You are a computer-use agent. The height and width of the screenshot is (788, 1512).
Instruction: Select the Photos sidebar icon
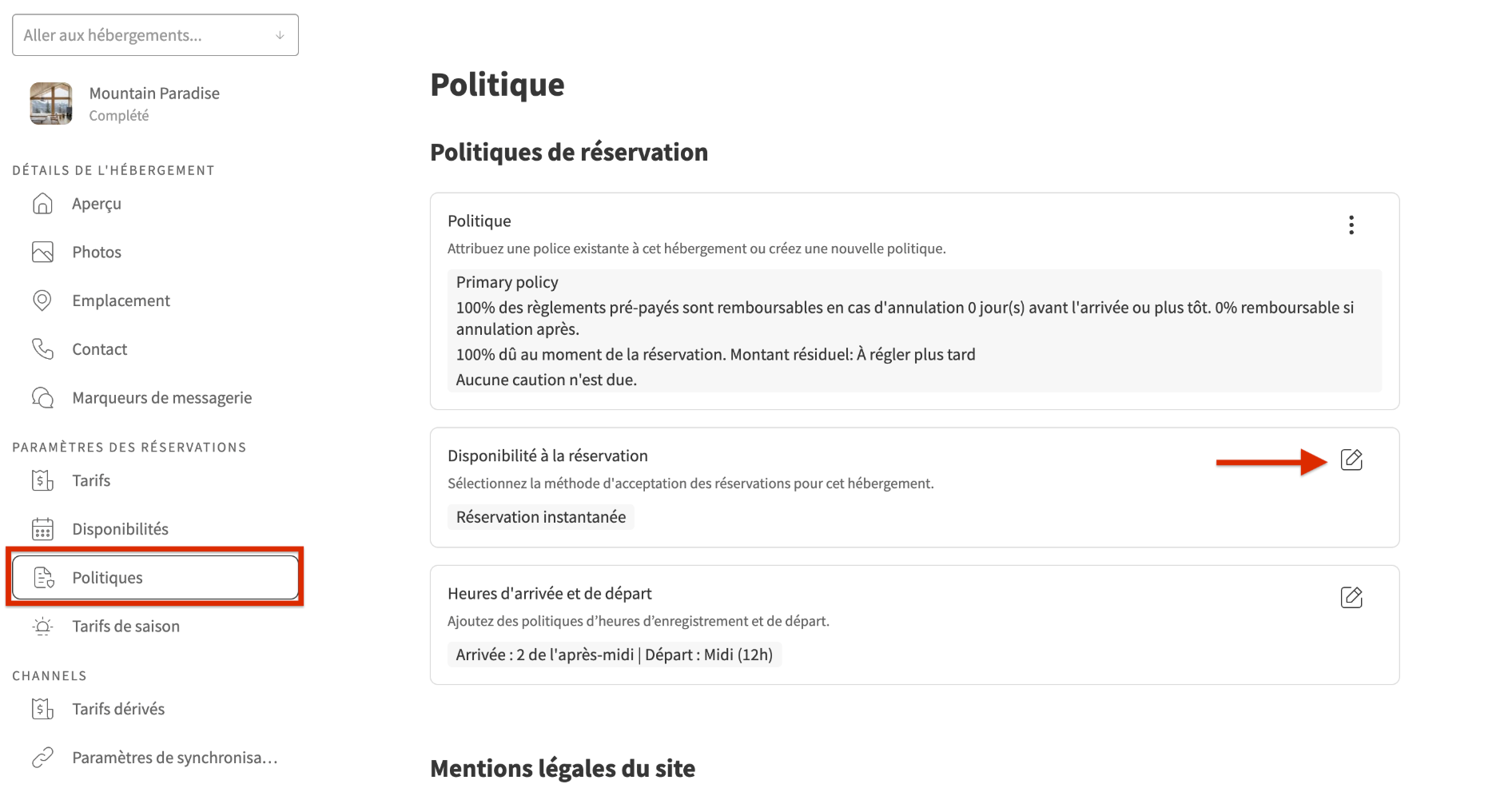(x=42, y=251)
